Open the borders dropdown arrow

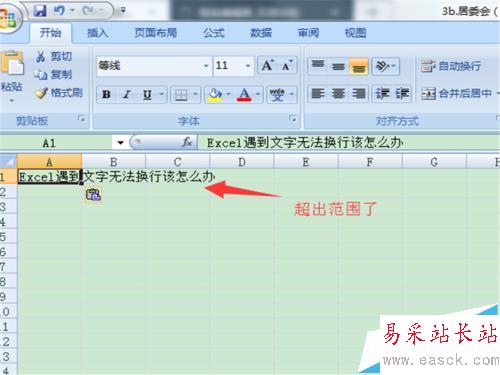click(196, 94)
